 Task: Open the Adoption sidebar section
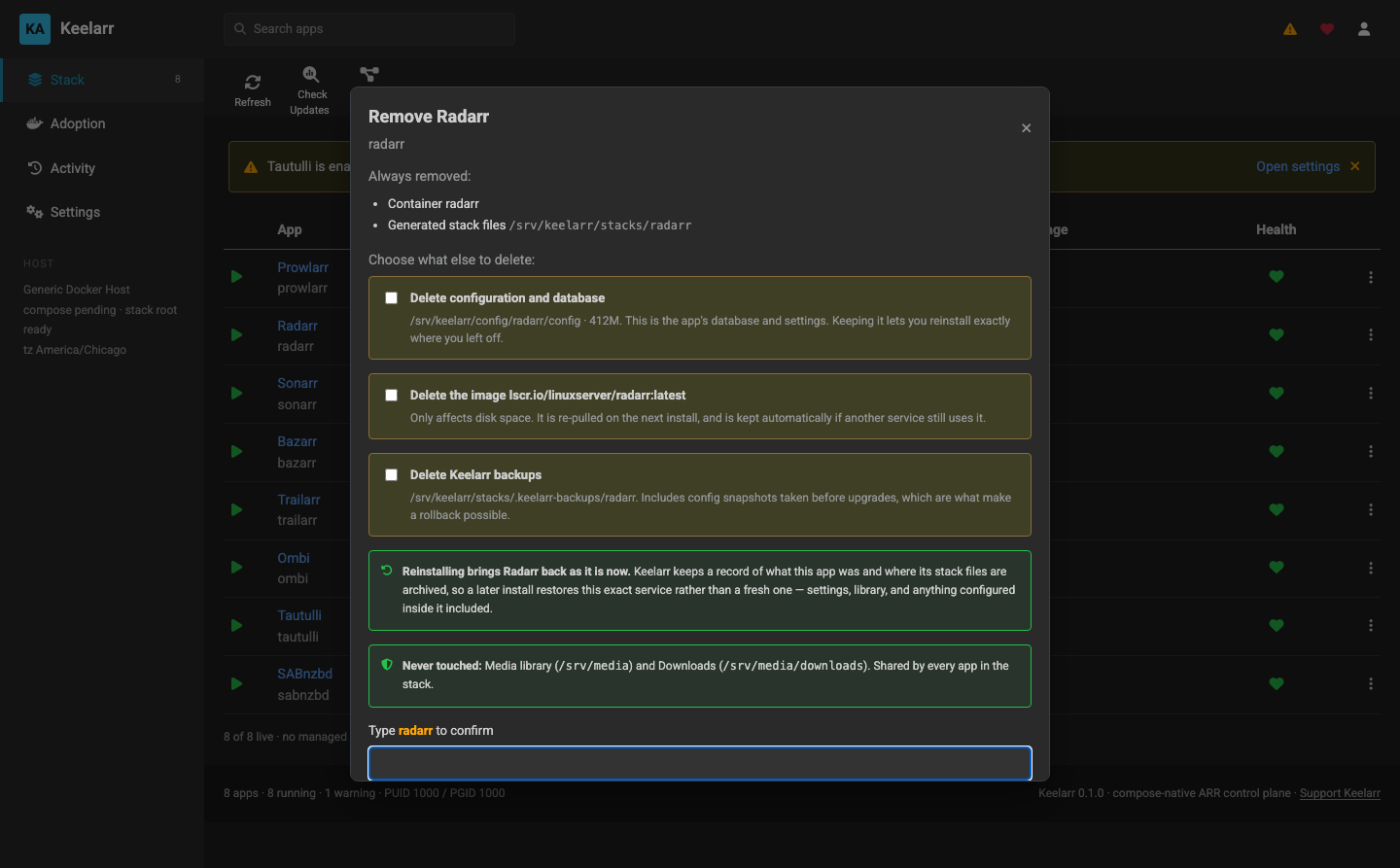pyautogui.click(x=102, y=123)
